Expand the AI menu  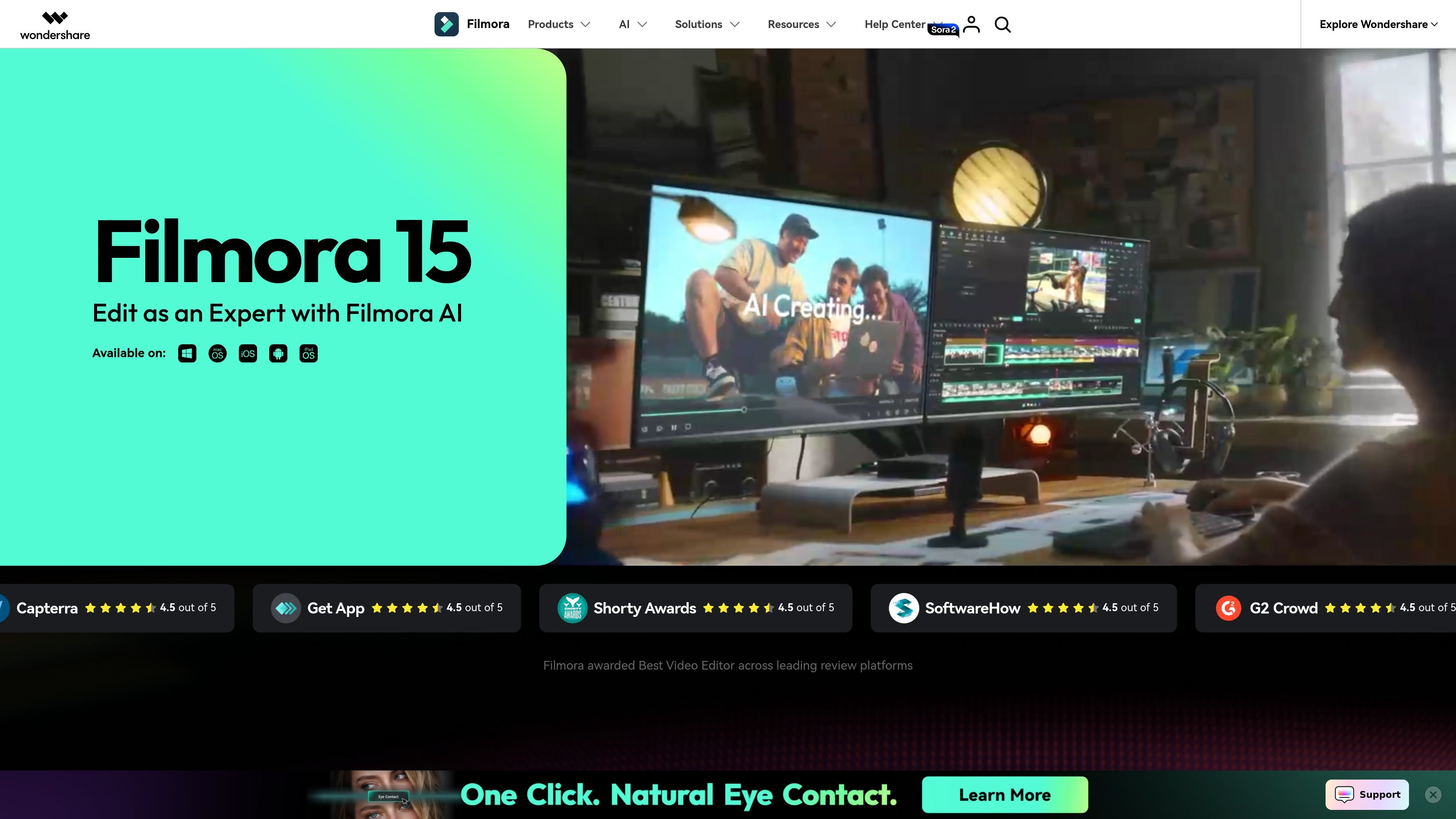click(x=633, y=24)
